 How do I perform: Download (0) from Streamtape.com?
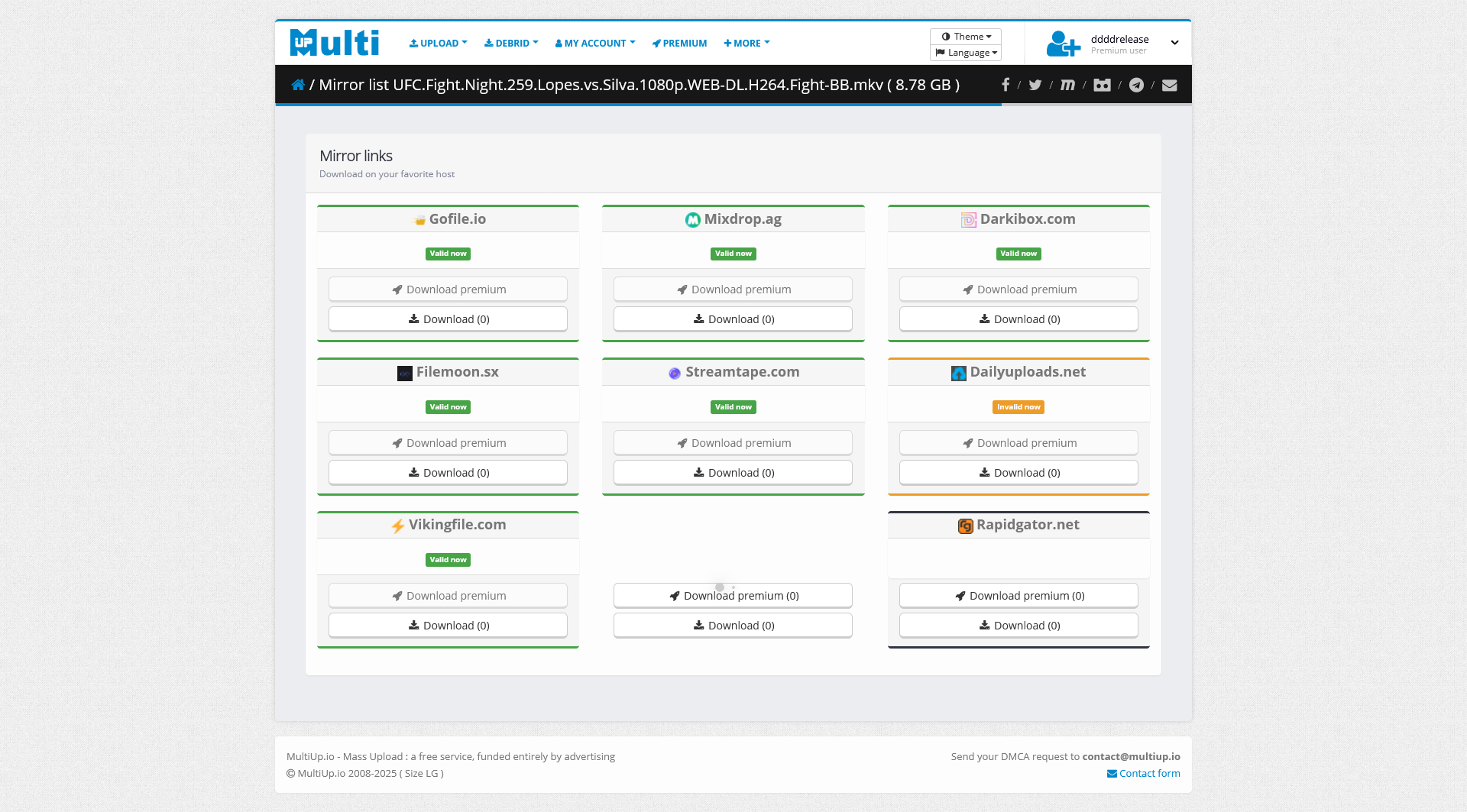(x=733, y=473)
